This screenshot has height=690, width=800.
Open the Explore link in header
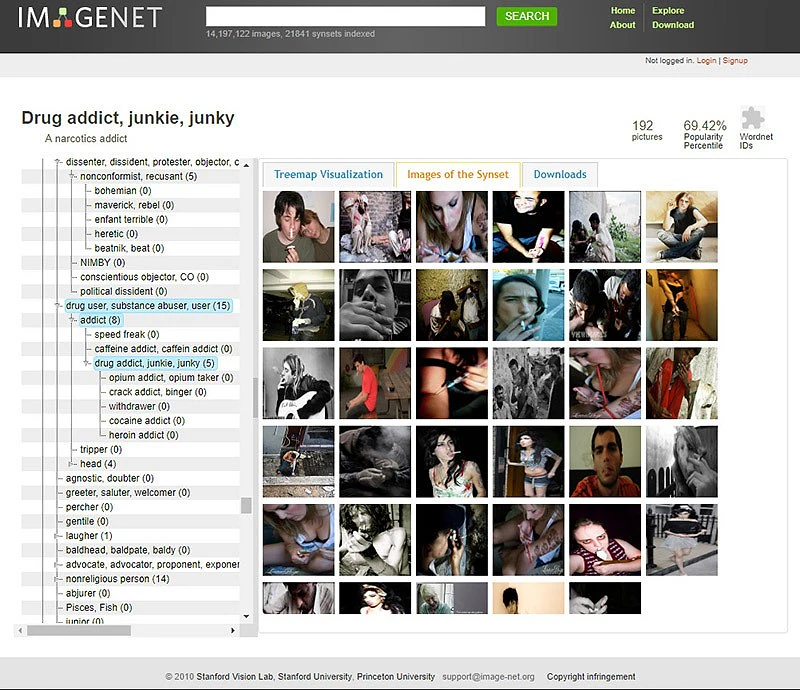pos(668,11)
